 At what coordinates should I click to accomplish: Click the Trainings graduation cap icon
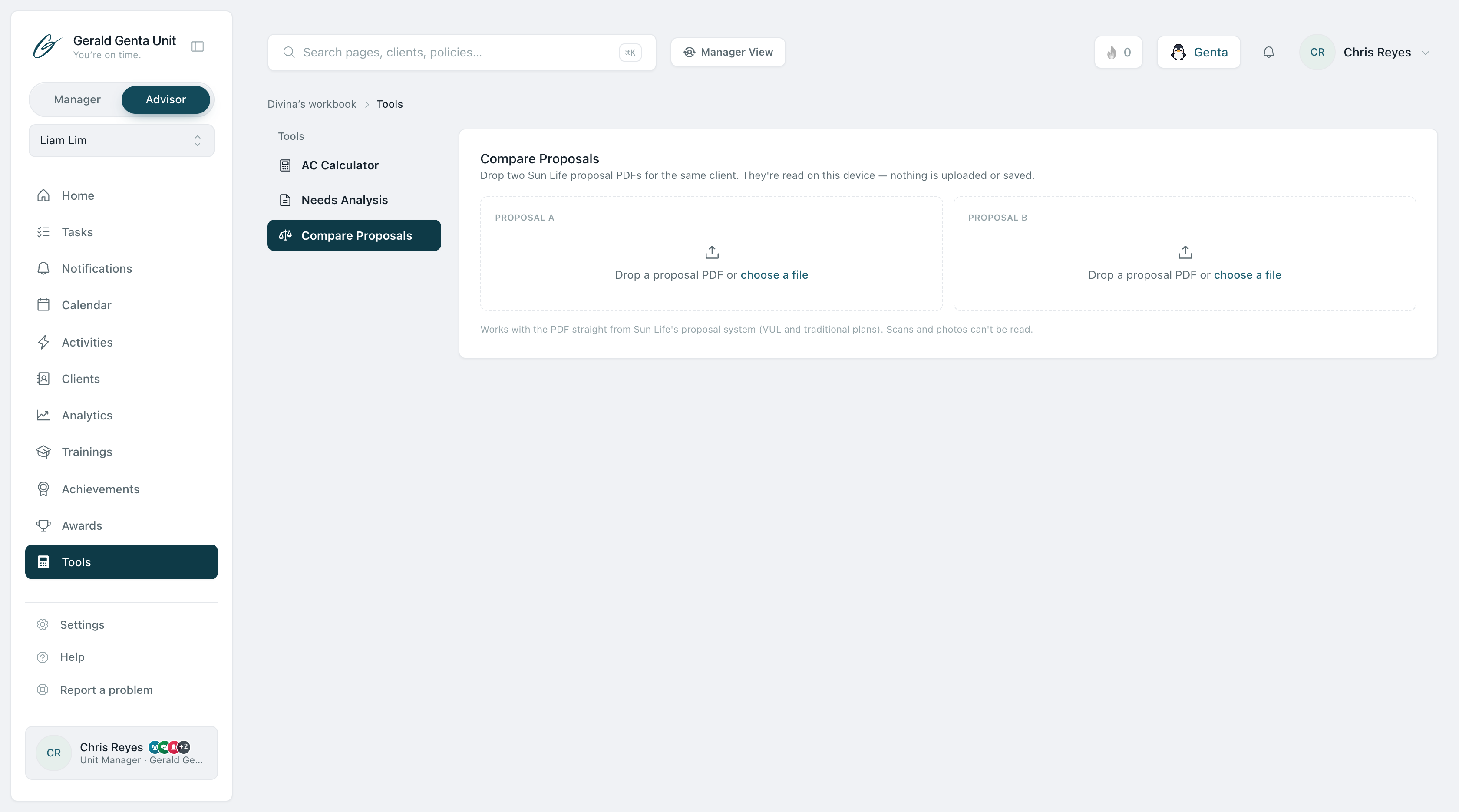tap(43, 452)
